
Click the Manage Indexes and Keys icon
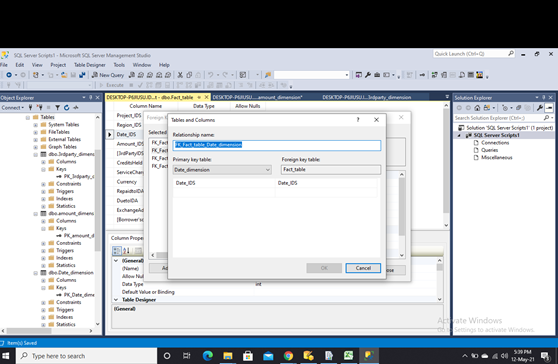[444, 75]
